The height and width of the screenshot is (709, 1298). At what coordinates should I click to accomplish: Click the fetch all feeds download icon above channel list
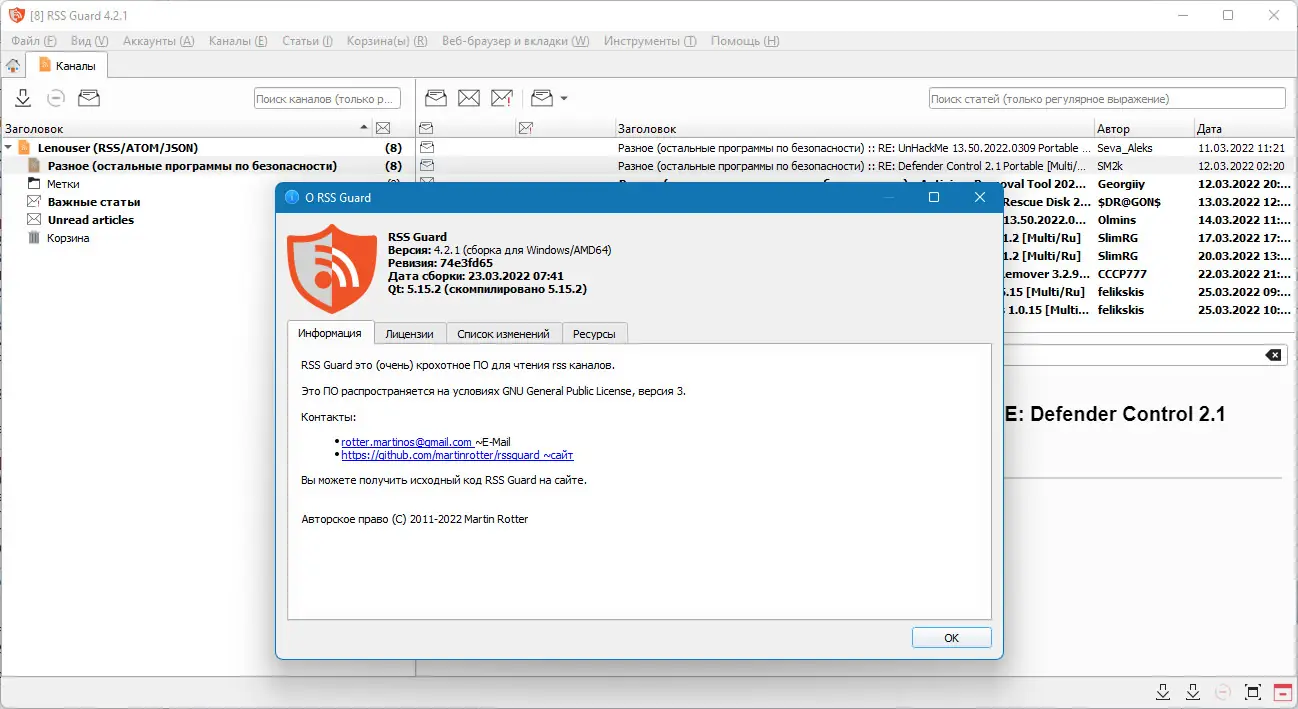[x=23, y=98]
